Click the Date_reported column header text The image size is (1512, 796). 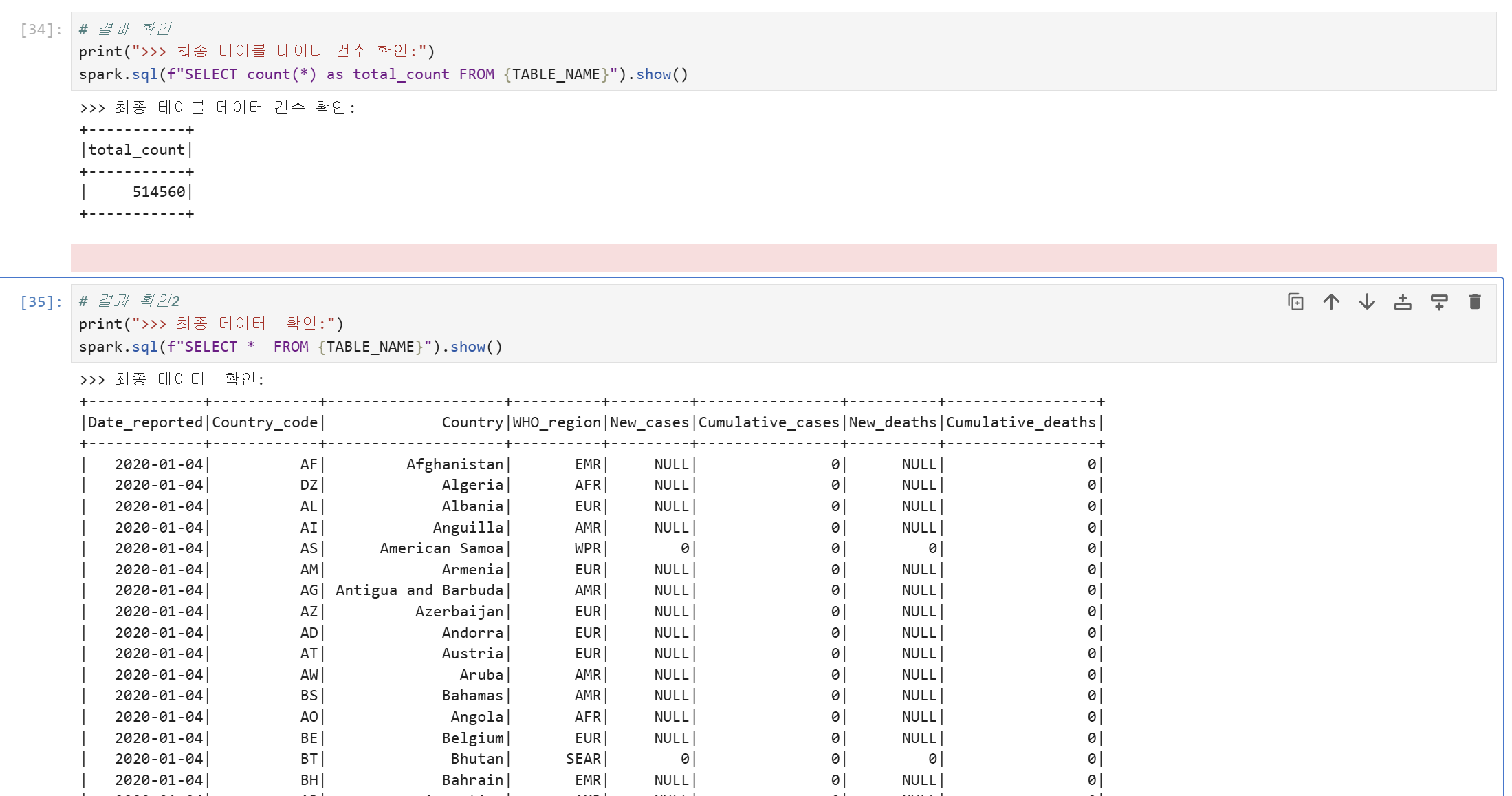145,422
